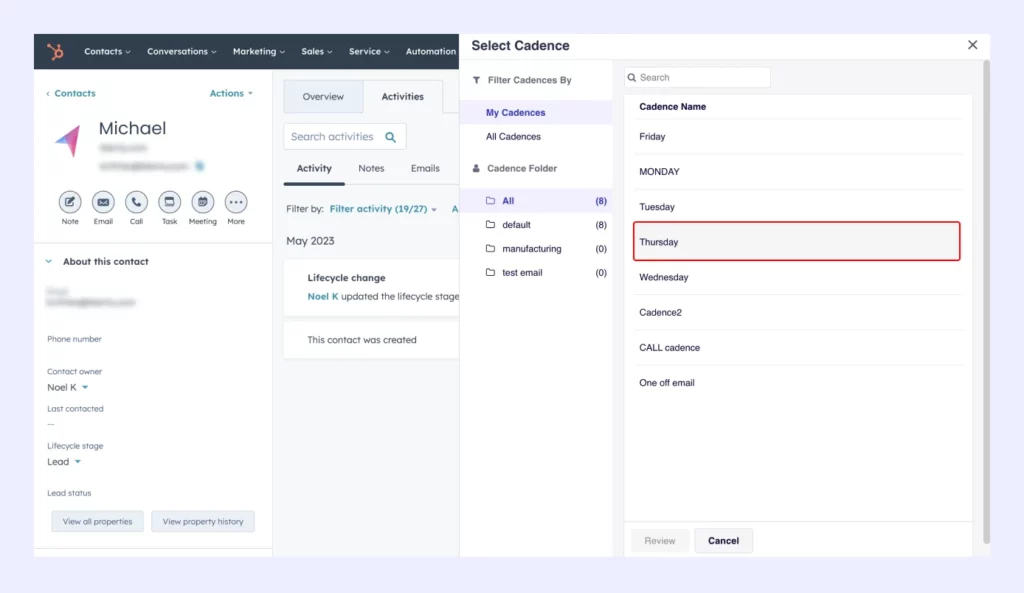Select the Thursday cadence row
Viewport: 1024px width, 593px height.
click(x=796, y=242)
